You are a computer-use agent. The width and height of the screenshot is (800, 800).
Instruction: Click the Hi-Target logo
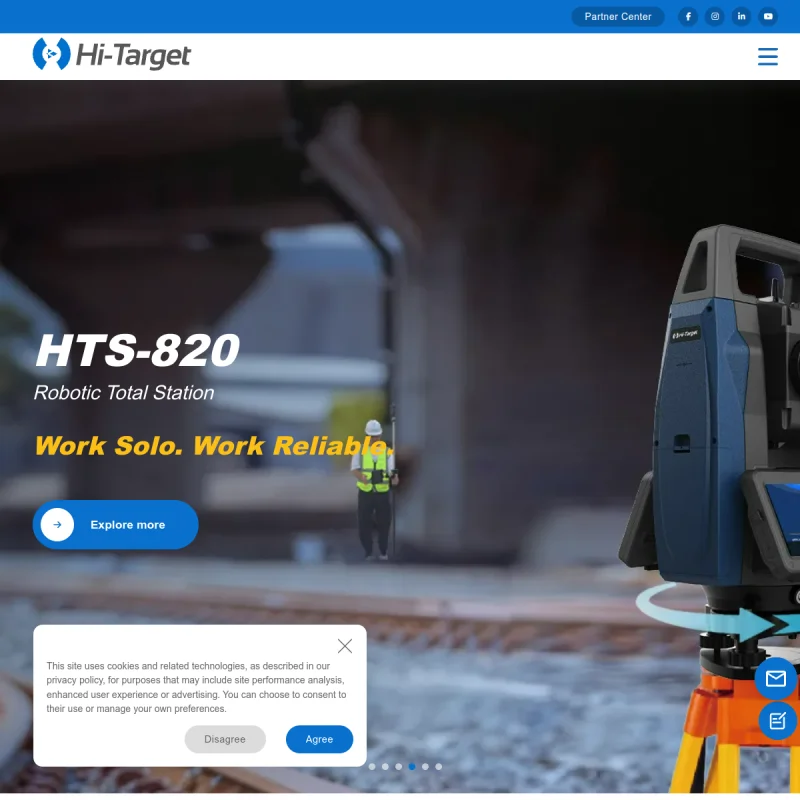click(111, 54)
